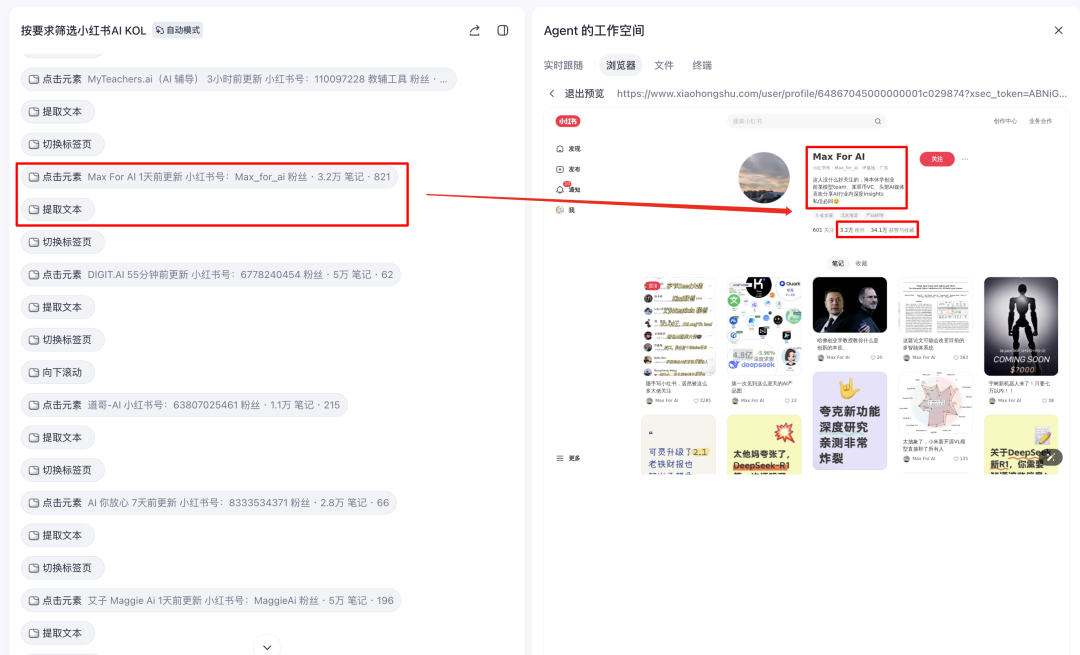The height and width of the screenshot is (655, 1080).
Task: Click the back chevron beside 退出预览
Action: pyautogui.click(x=552, y=94)
